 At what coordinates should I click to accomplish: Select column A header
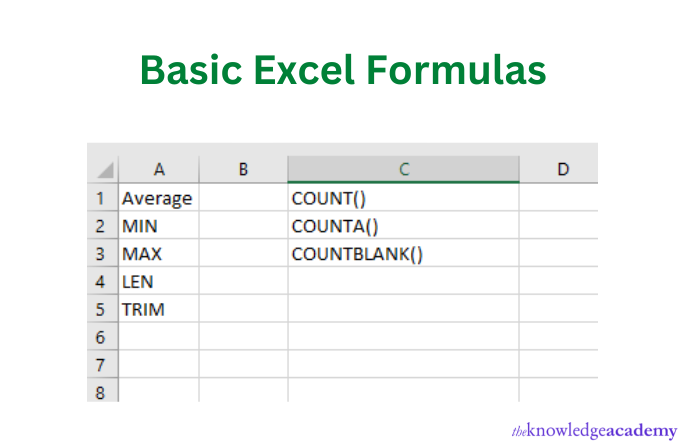(x=159, y=170)
